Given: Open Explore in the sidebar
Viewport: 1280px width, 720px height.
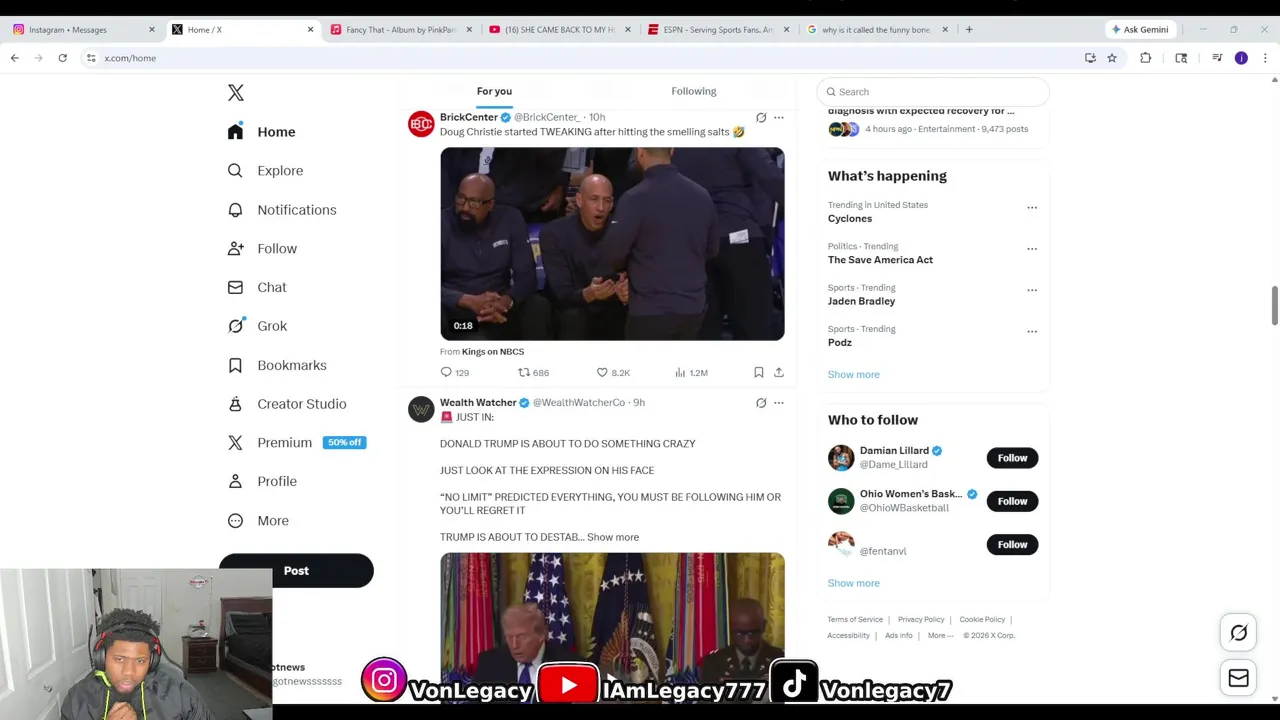Looking at the screenshot, I should click(266, 171).
